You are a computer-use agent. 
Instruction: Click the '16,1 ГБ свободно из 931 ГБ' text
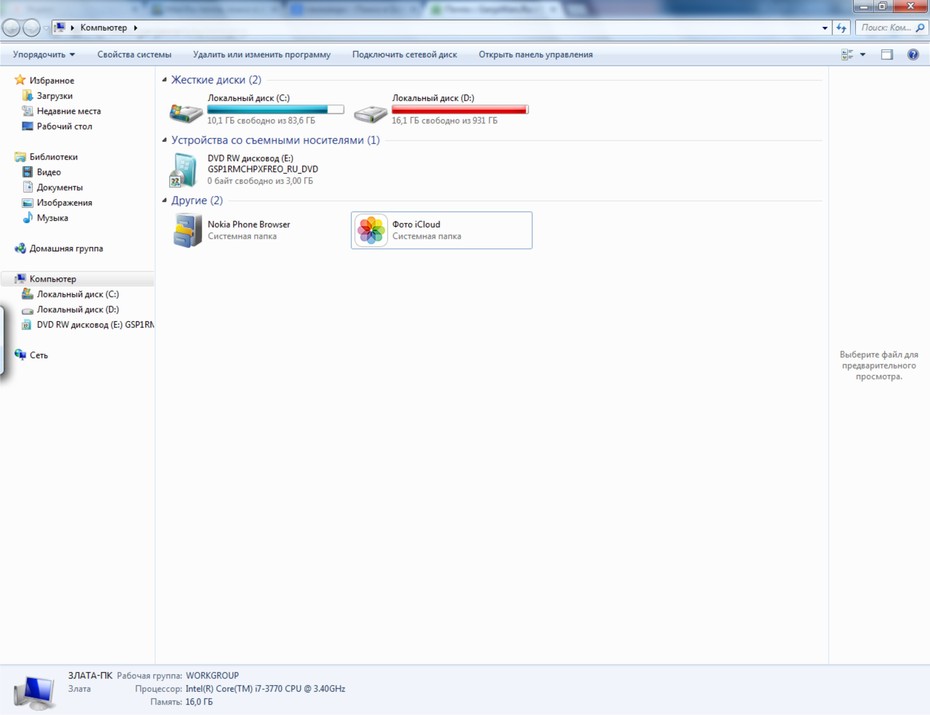[x=444, y=120]
